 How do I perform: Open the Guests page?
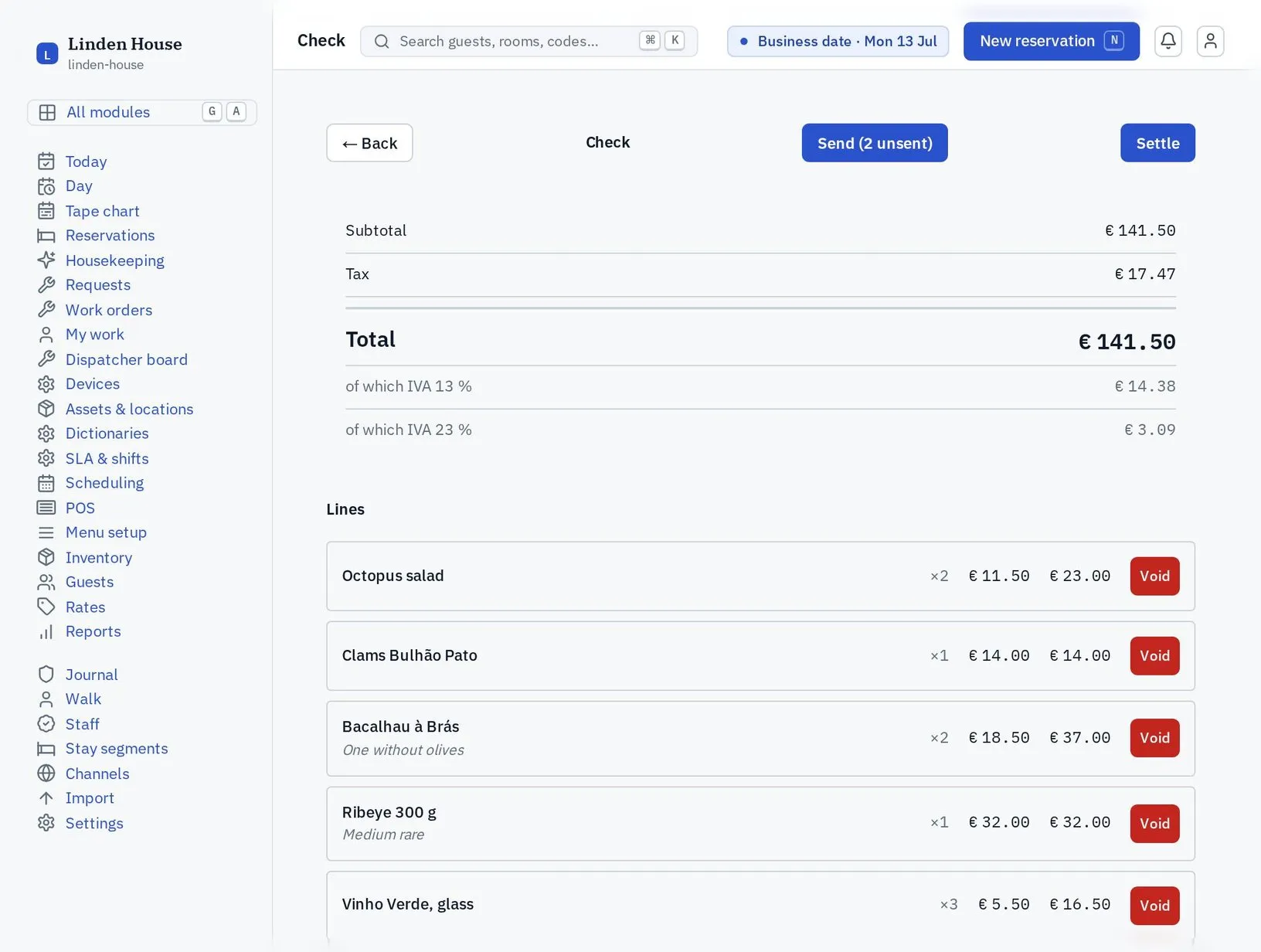coord(90,582)
